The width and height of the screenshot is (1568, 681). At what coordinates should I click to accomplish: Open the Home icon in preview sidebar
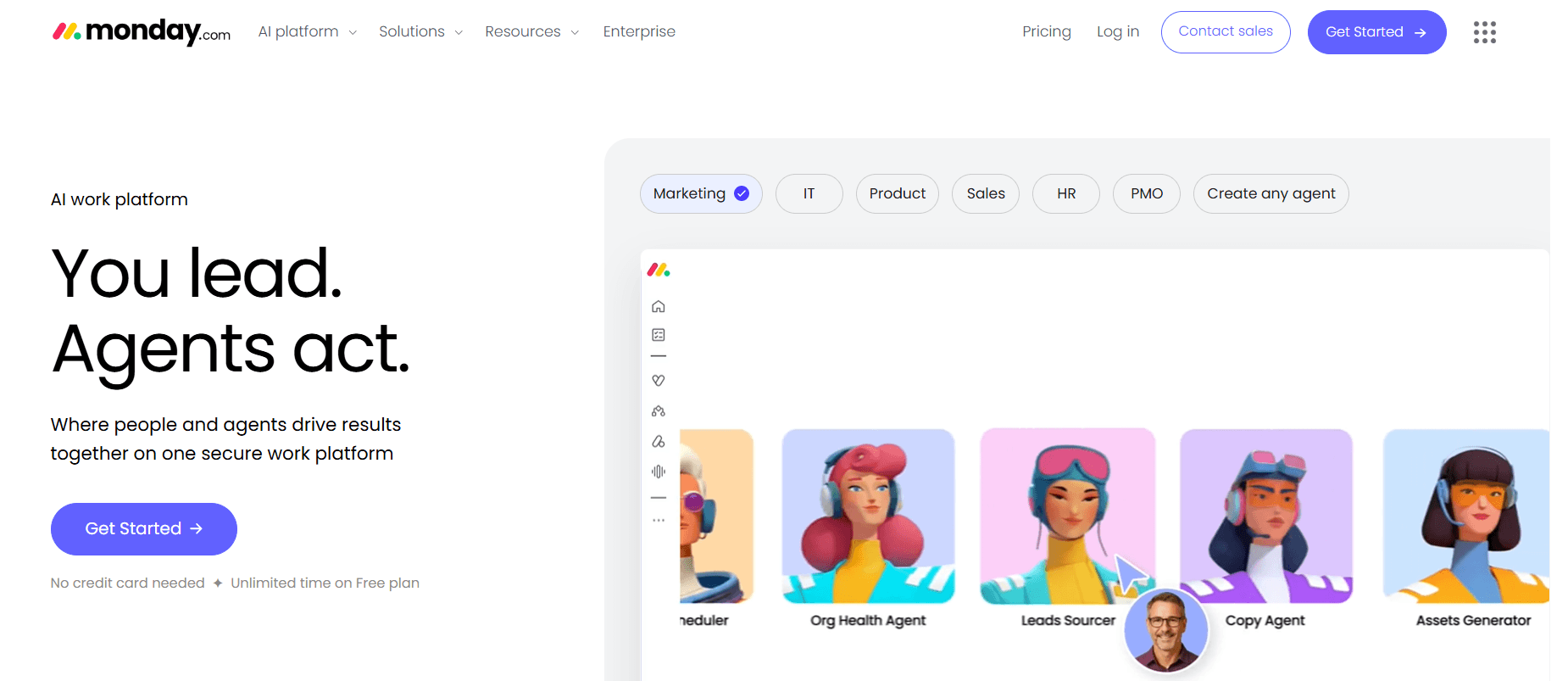(659, 306)
